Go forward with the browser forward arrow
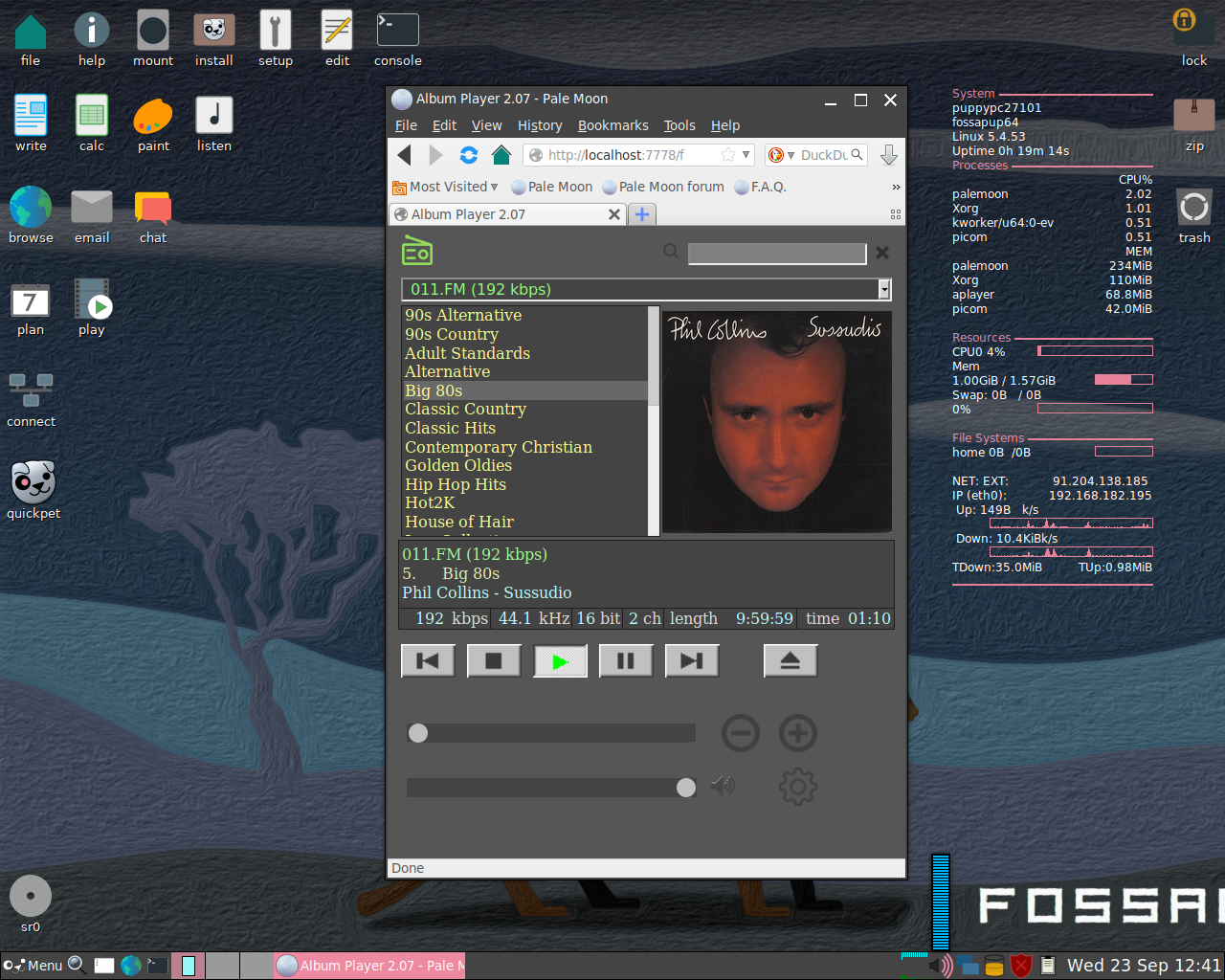This screenshot has height=980, width=1225. [435, 155]
